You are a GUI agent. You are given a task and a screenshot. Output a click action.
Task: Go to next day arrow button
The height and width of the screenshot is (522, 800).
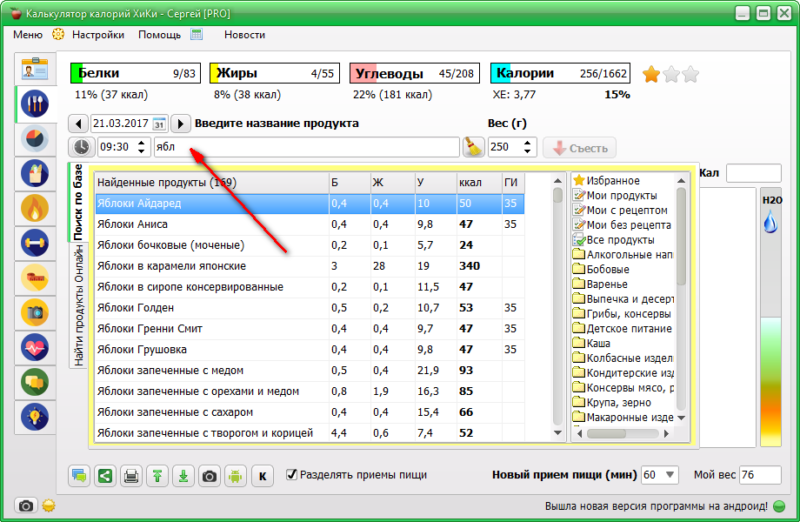pos(180,123)
